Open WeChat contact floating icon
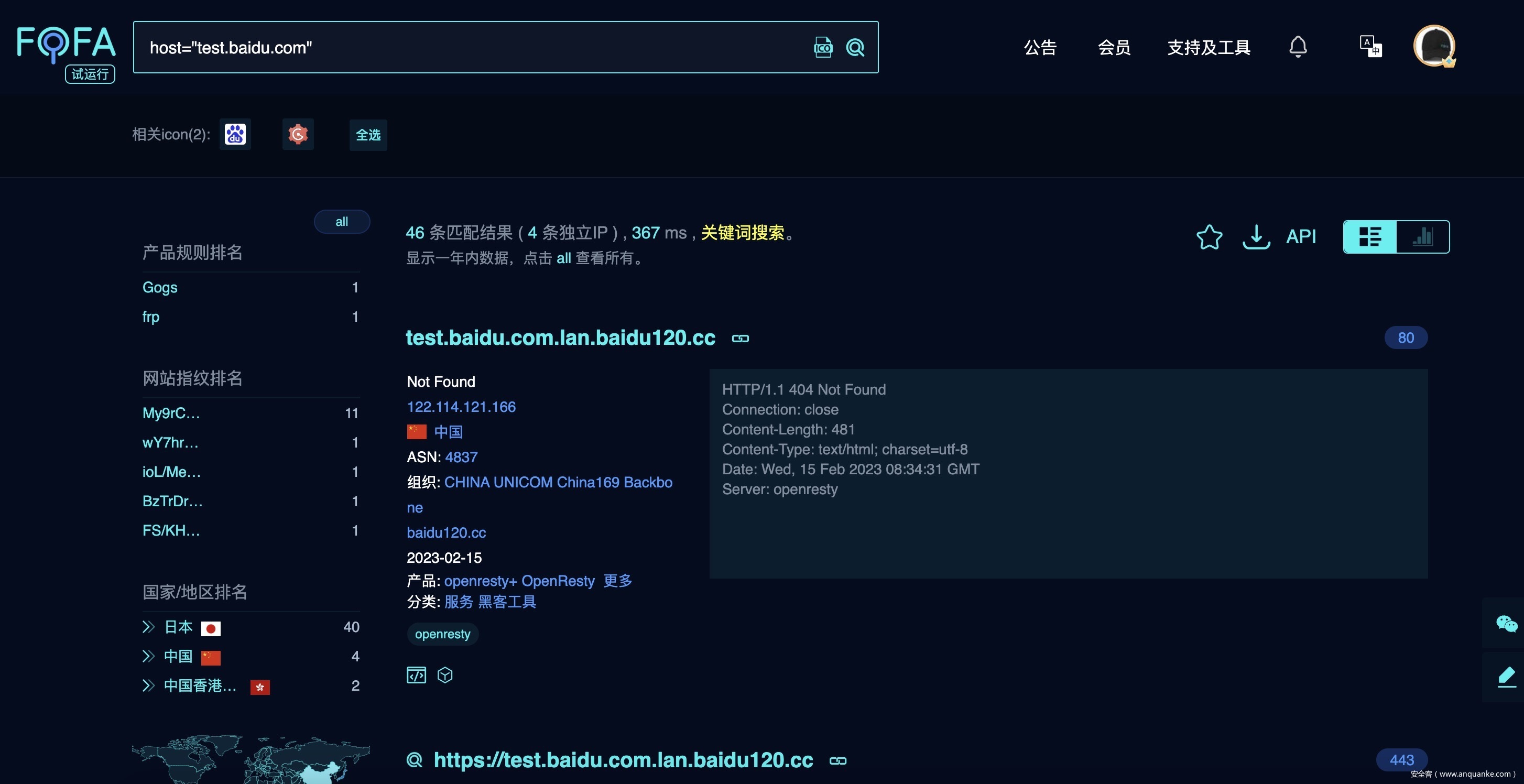1524x784 pixels. pos(1506,623)
